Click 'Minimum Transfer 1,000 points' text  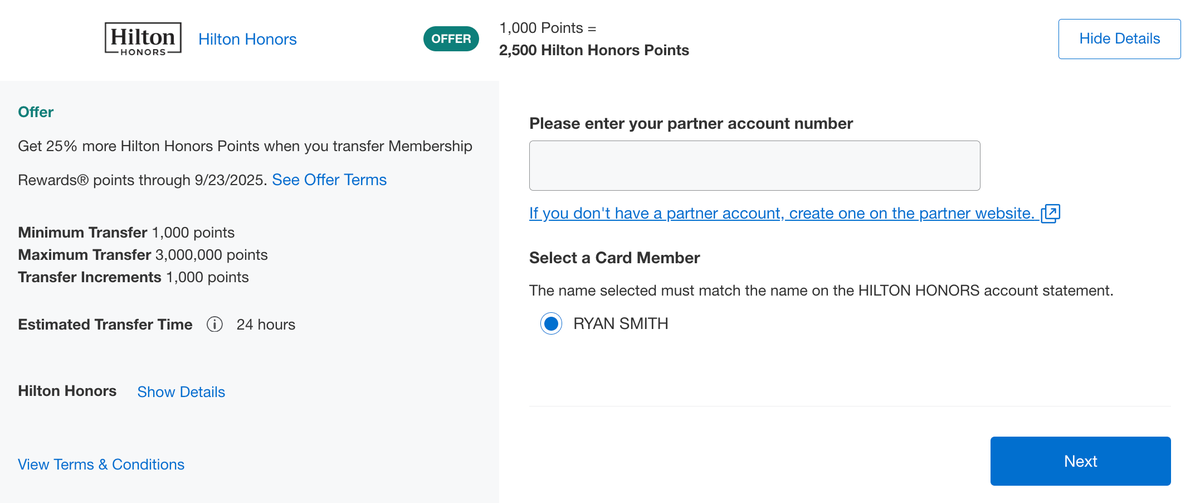(127, 233)
